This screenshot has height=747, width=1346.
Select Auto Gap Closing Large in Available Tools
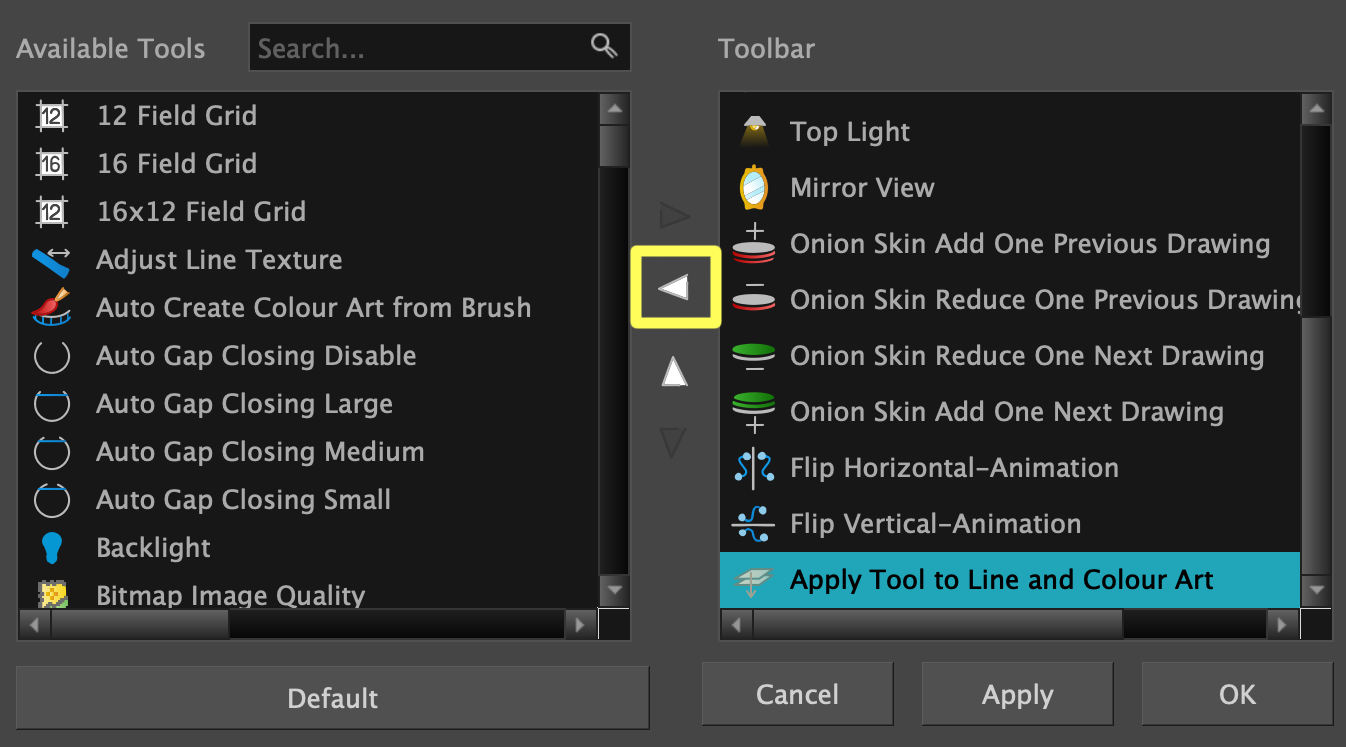[x=244, y=403]
